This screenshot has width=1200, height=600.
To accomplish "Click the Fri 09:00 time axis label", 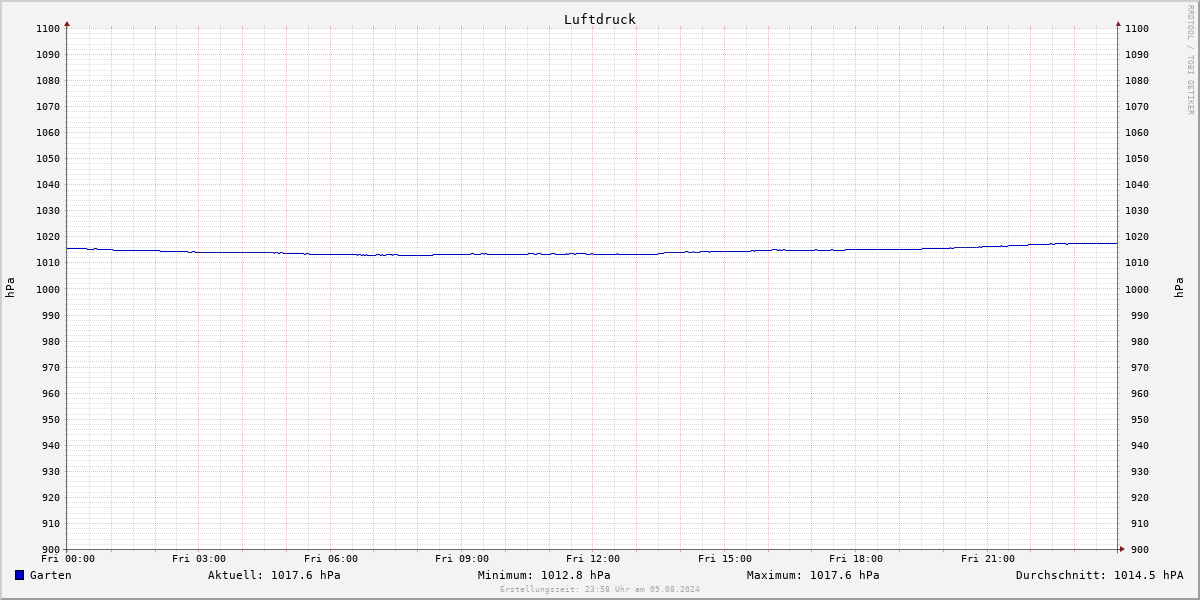I will (x=462, y=559).
